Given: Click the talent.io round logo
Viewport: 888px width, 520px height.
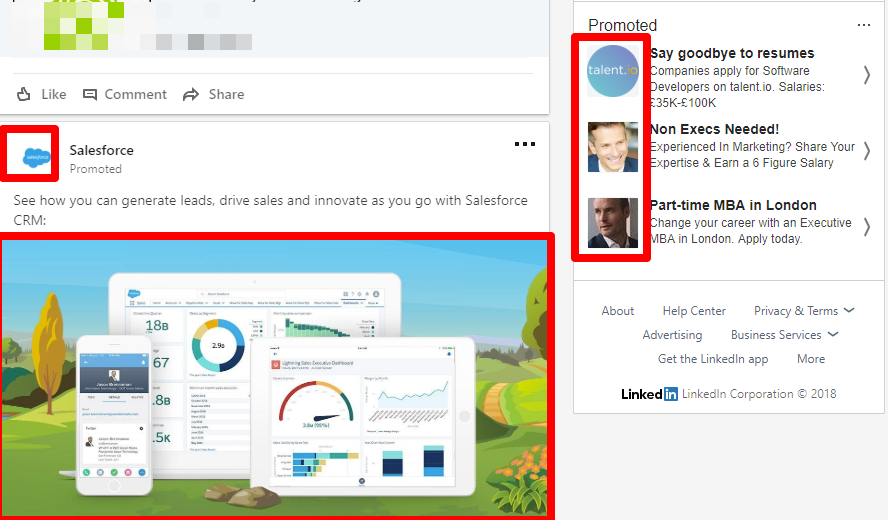Looking at the screenshot, I should (613, 71).
